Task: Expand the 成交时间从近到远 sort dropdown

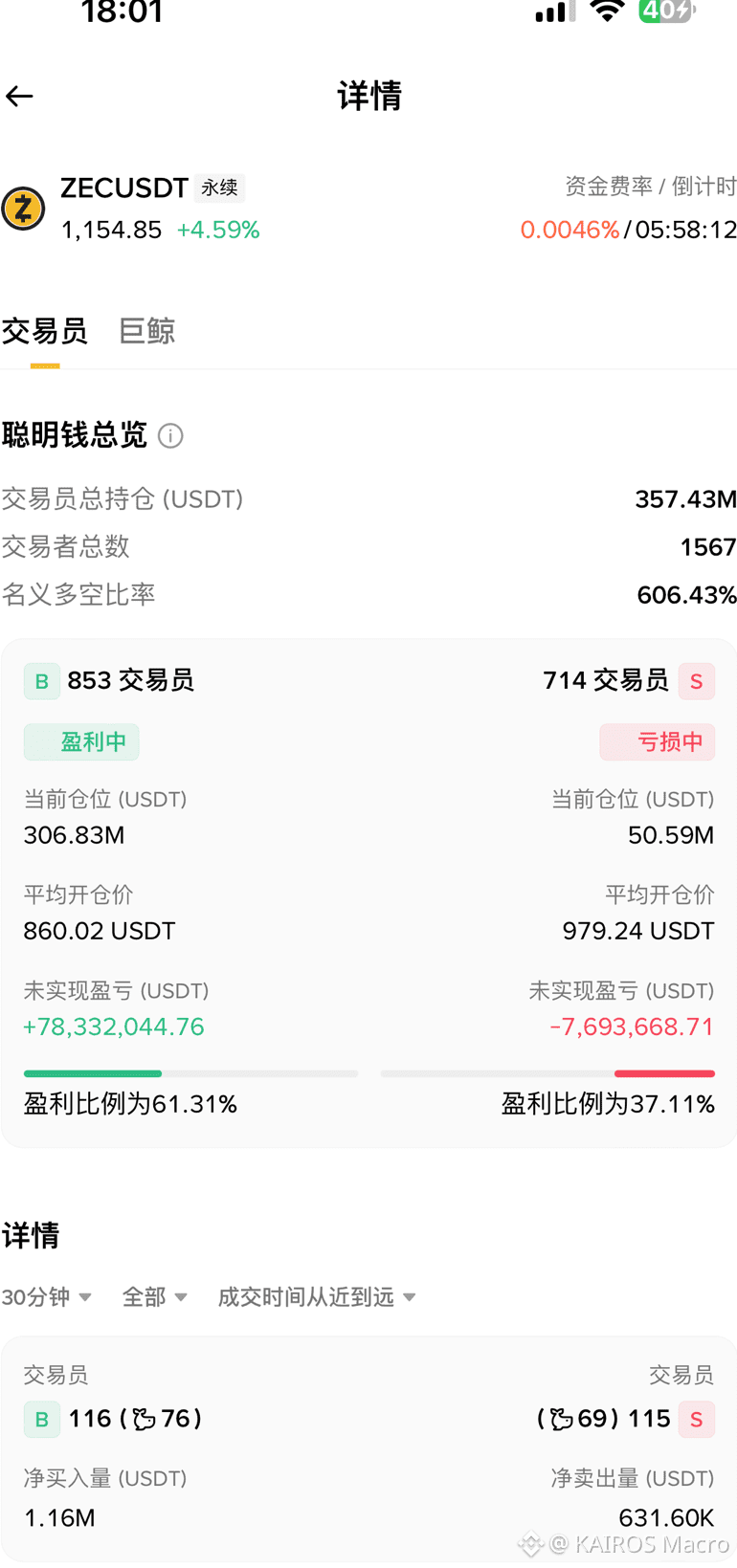Action: [x=317, y=1297]
